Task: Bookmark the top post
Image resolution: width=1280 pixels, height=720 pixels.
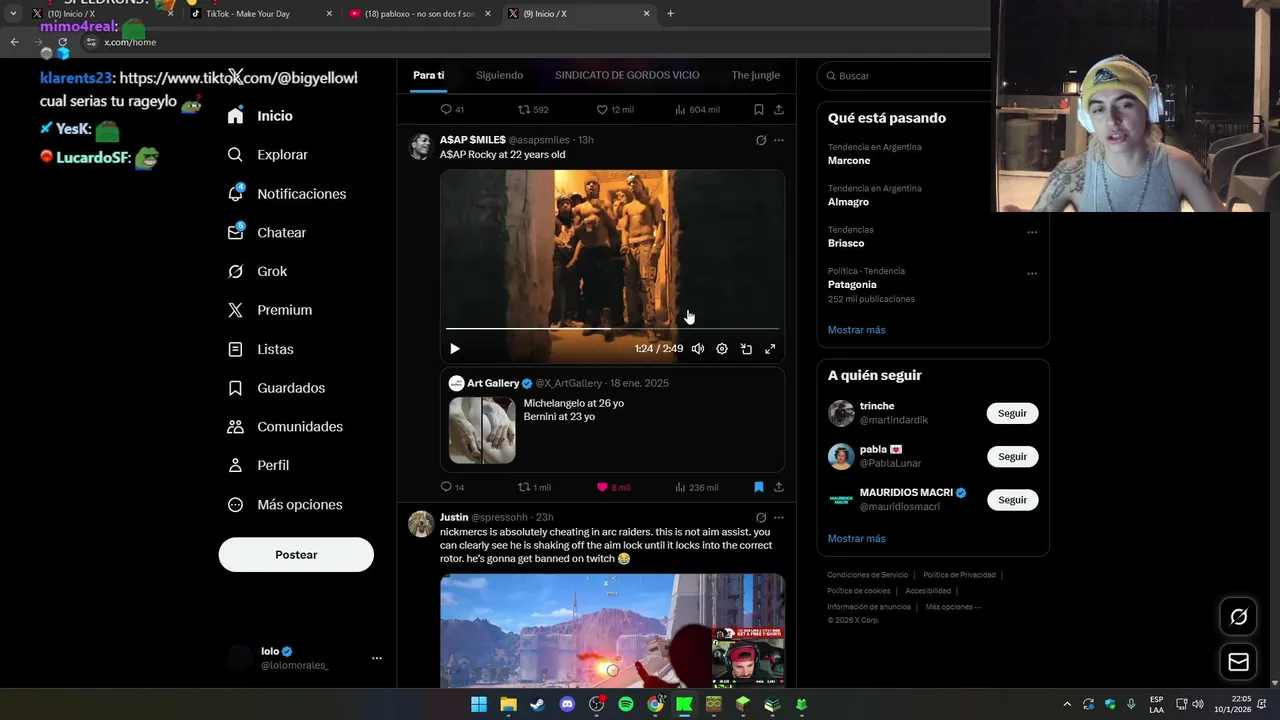Action: [759, 109]
